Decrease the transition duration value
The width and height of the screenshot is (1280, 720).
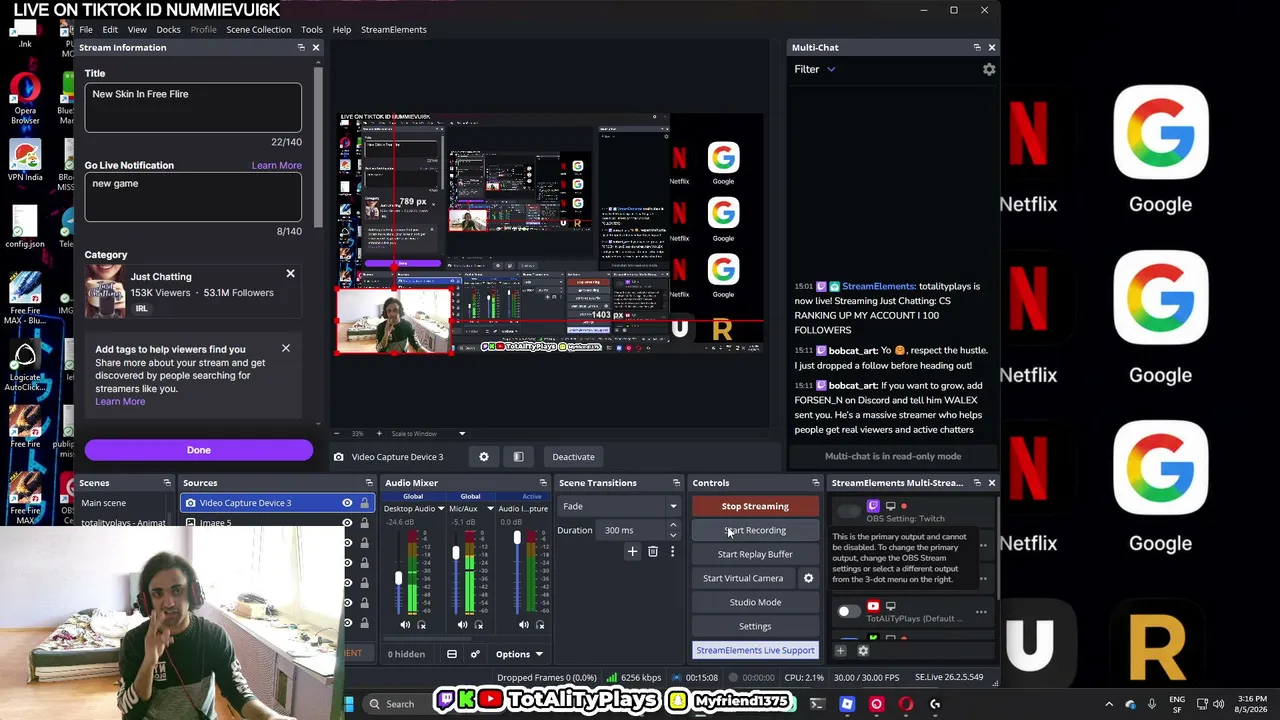point(672,535)
